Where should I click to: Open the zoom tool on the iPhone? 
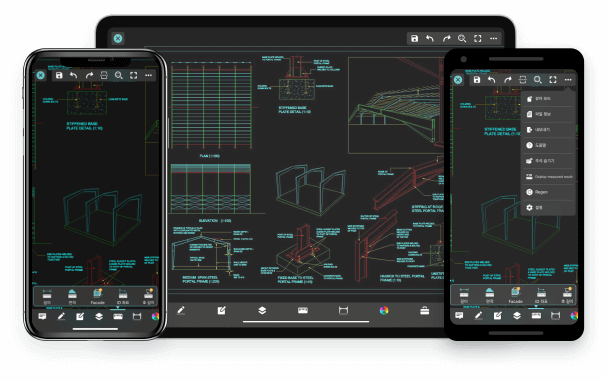(119, 75)
